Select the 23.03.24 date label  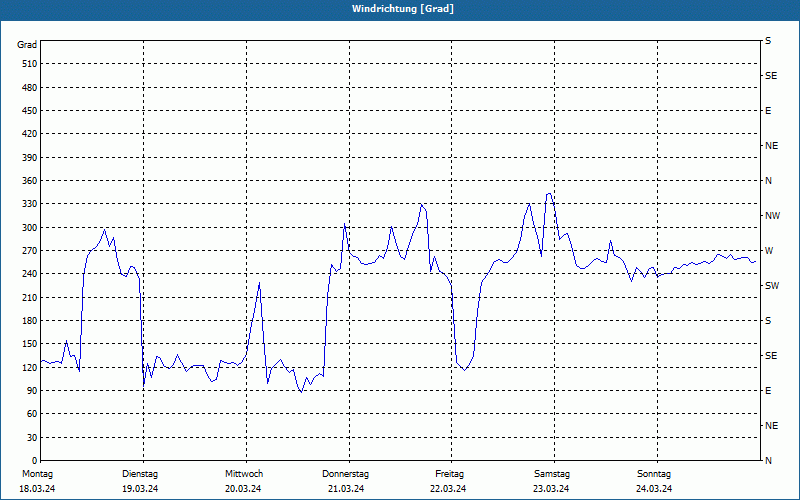[x=551, y=489]
